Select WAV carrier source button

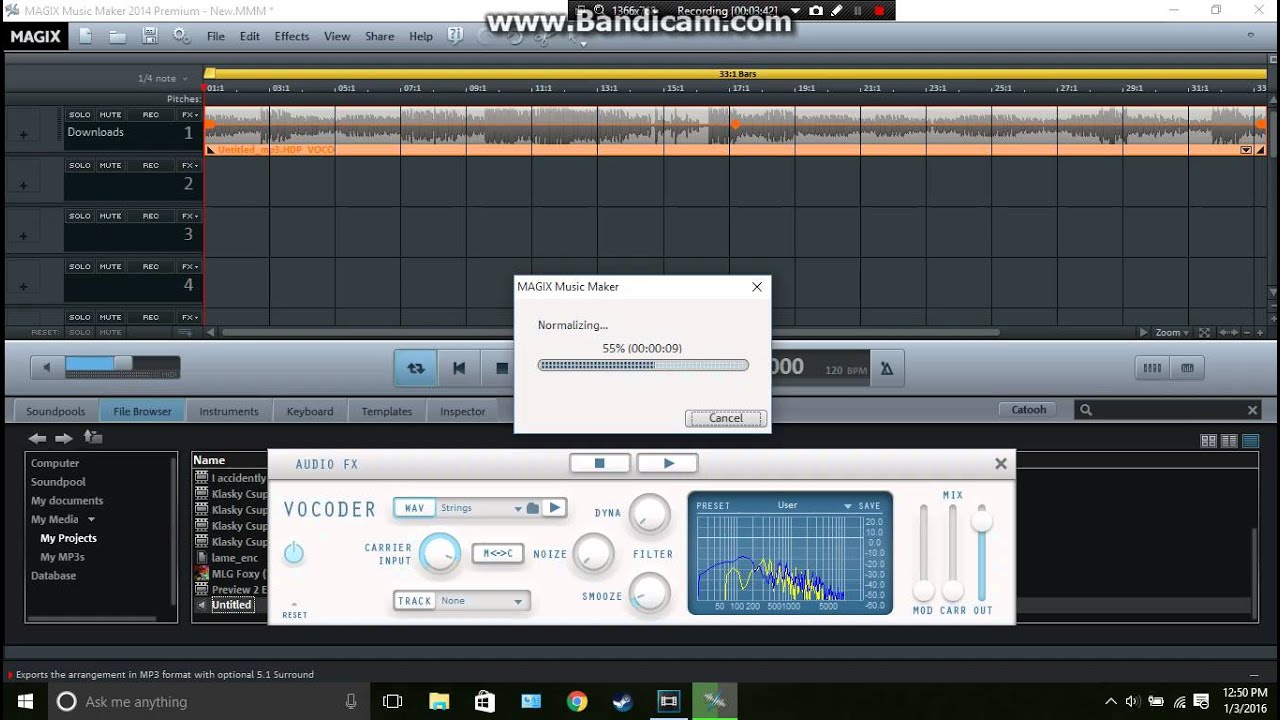click(x=414, y=508)
